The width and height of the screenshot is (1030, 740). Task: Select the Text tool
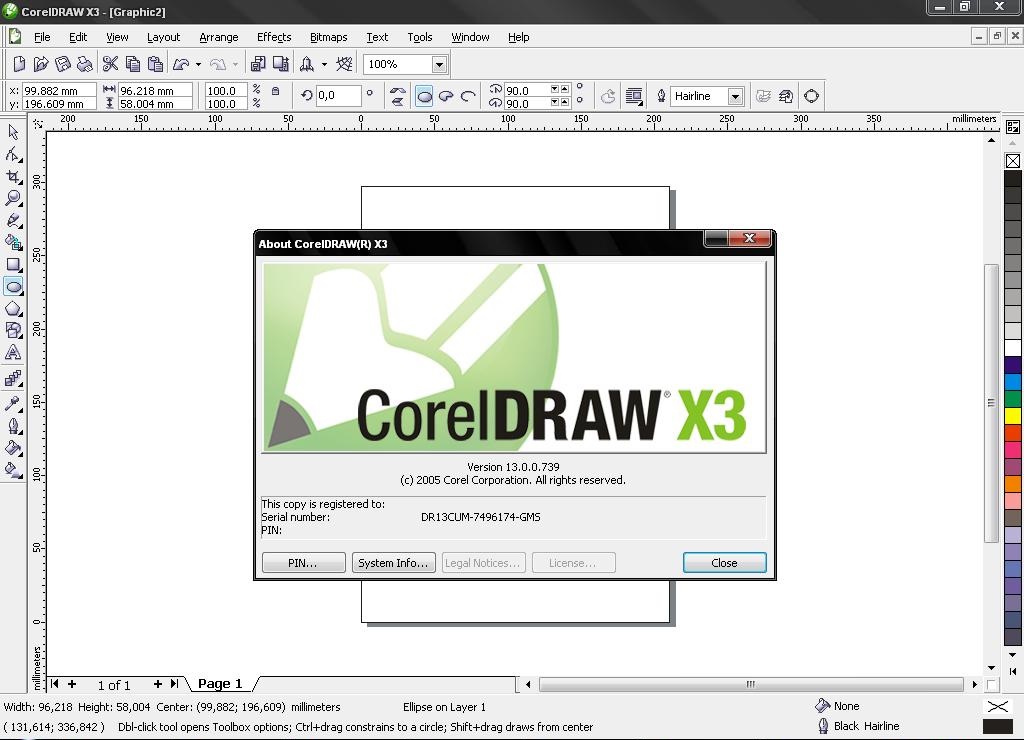point(13,353)
